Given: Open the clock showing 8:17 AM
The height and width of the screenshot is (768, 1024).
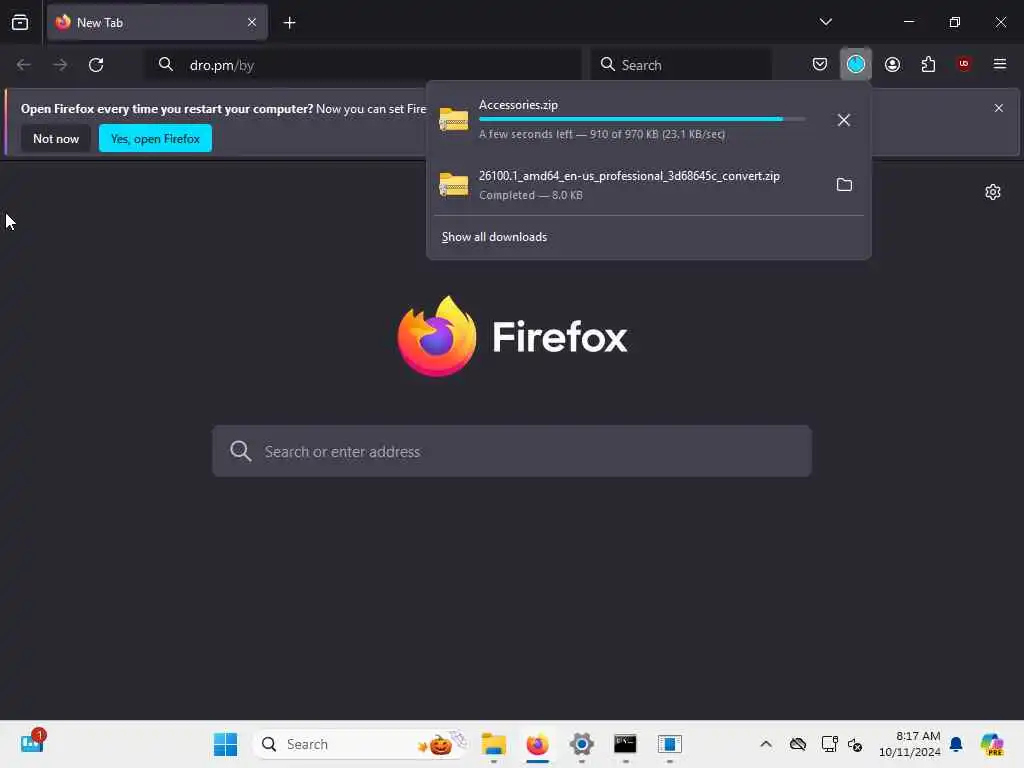Looking at the screenshot, I should 910,744.
